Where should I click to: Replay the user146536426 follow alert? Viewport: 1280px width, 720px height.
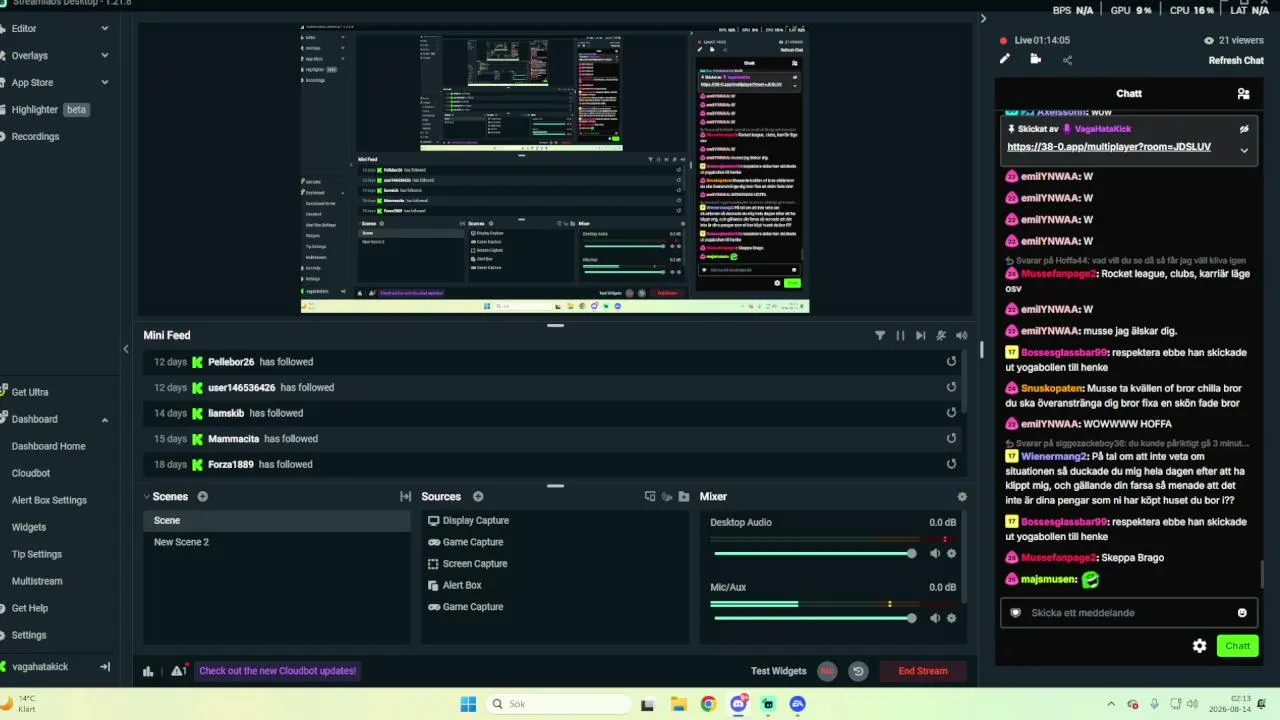pos(951,388)
